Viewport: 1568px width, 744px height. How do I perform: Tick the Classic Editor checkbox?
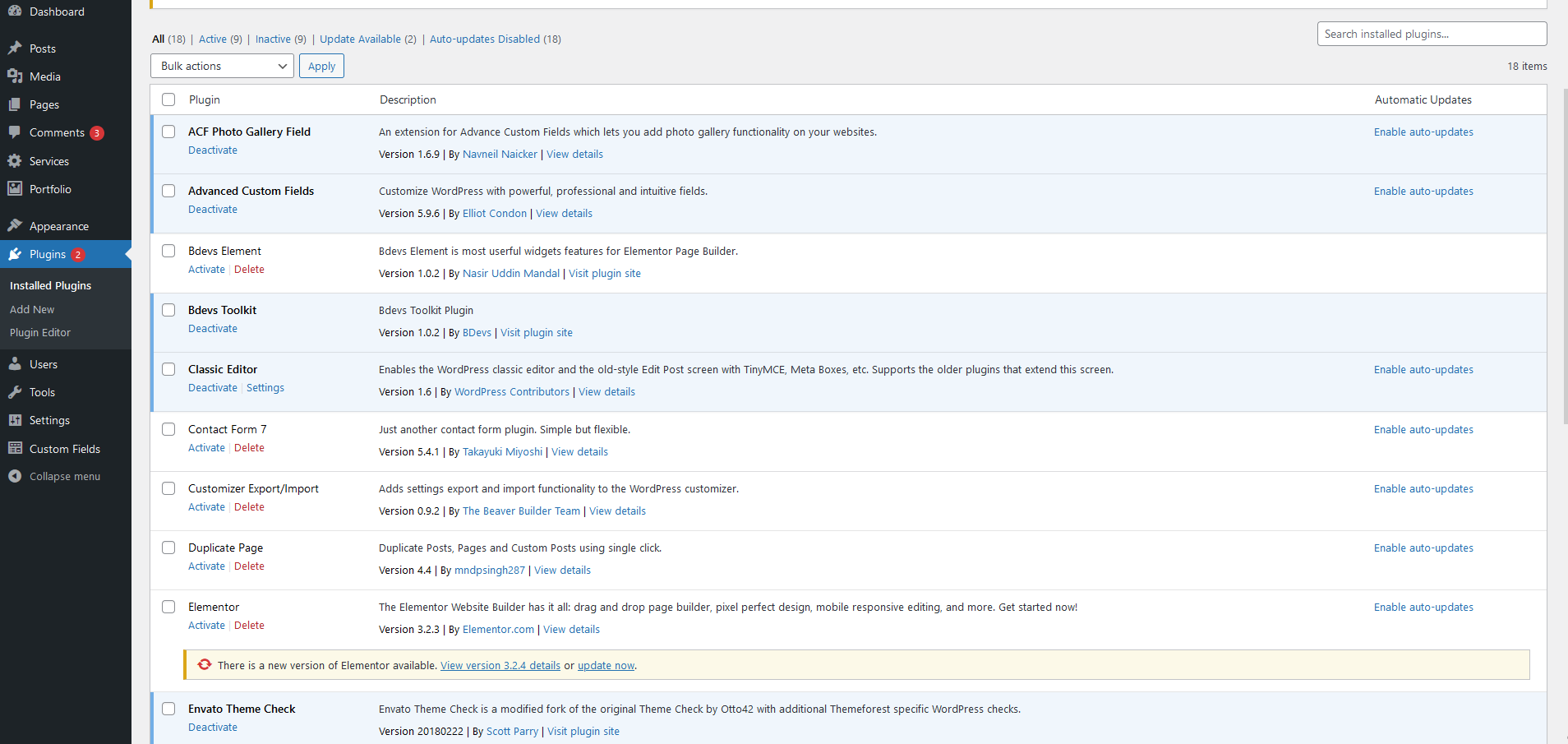click(x=168, y=369)
